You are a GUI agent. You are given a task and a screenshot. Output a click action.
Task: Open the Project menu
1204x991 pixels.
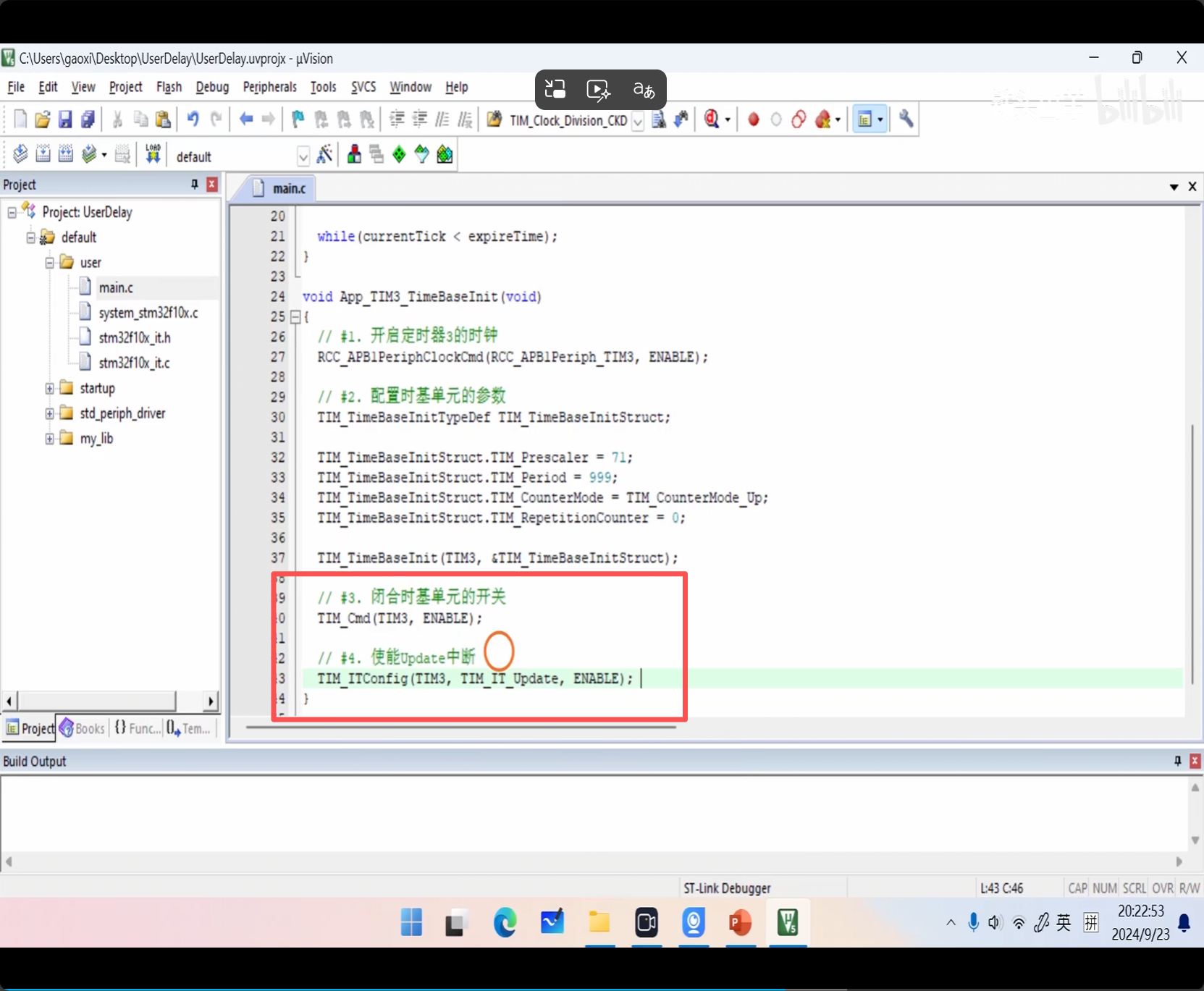(x=125, y=87)
